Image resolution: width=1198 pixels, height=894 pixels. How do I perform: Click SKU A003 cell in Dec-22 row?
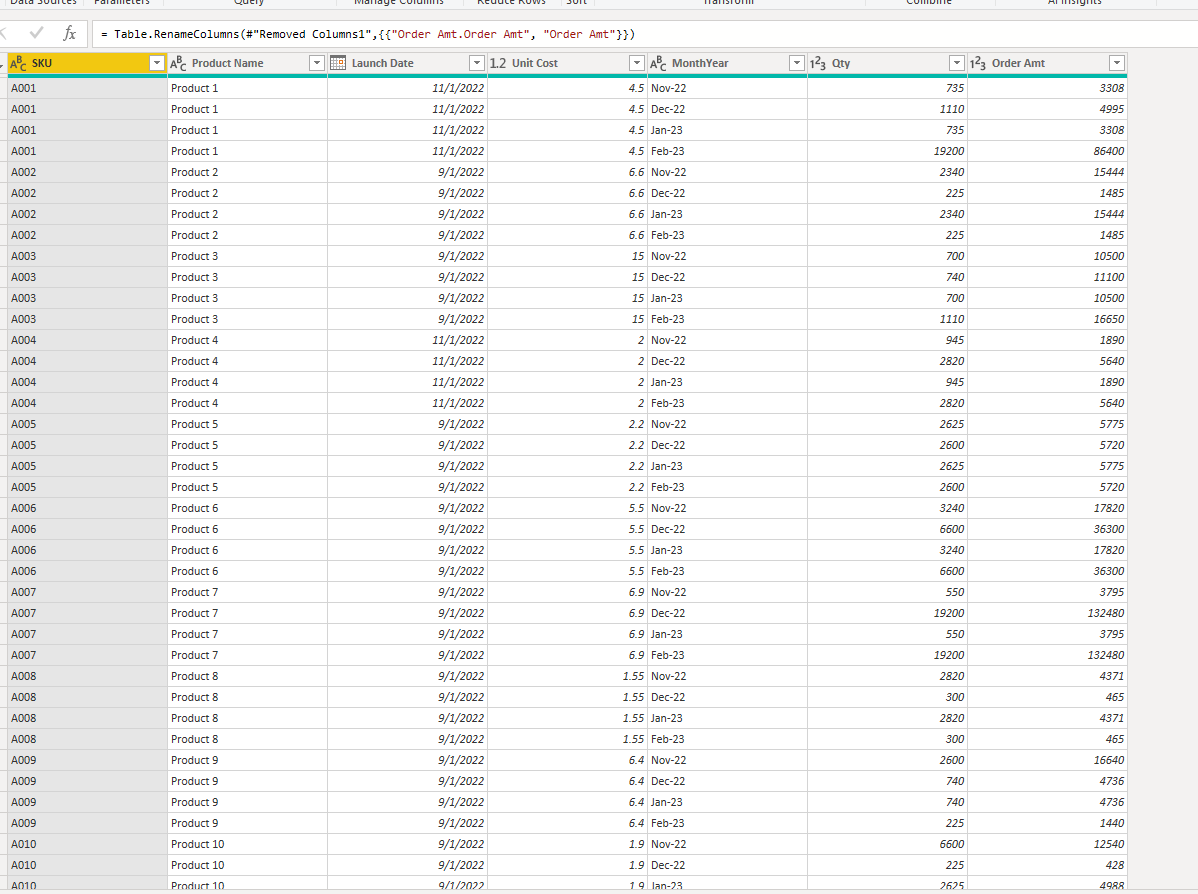pyautogui.click(x=87, y=277)
